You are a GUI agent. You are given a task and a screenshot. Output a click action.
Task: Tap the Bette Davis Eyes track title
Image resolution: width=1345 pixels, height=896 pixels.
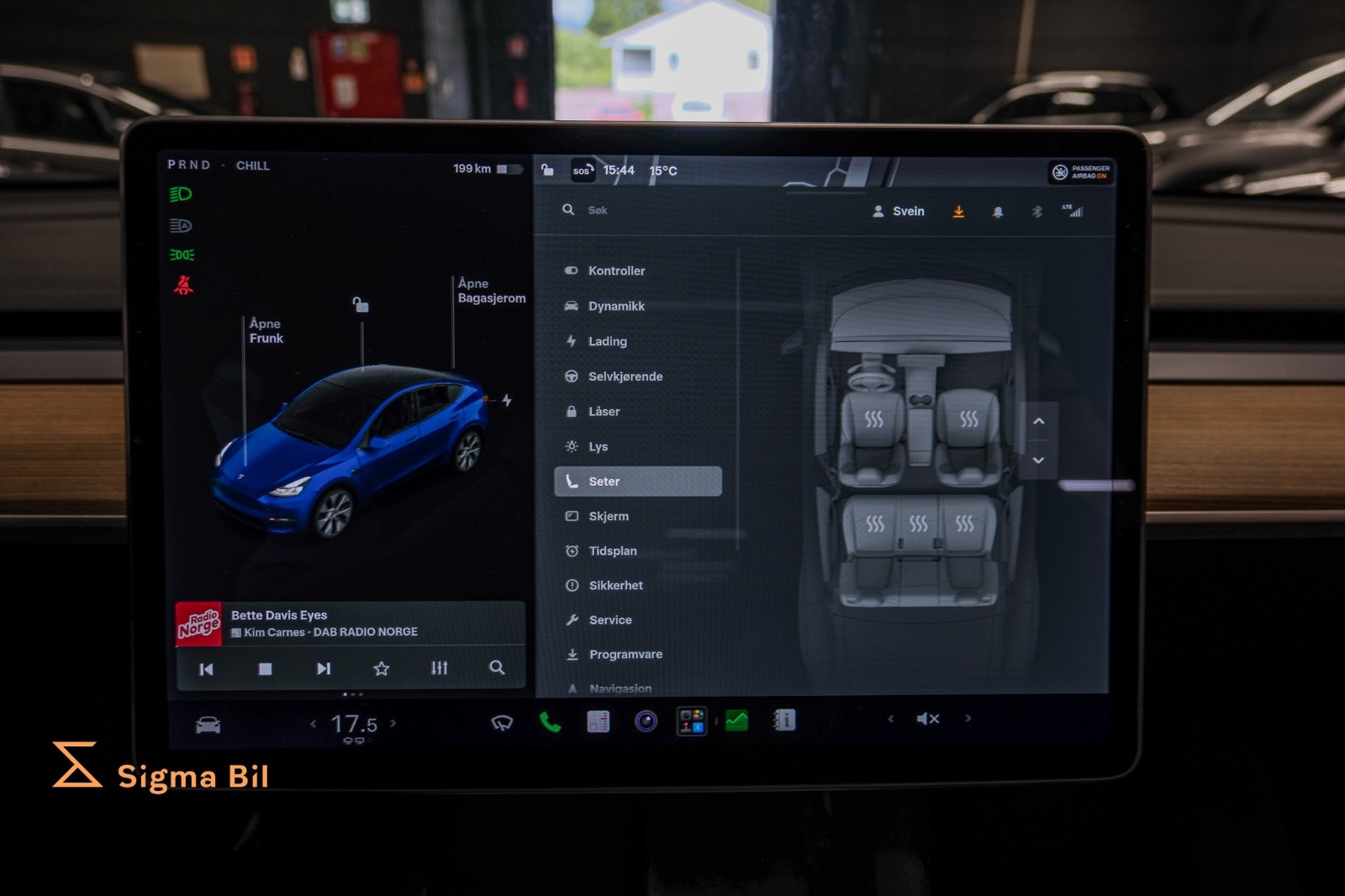279,615
